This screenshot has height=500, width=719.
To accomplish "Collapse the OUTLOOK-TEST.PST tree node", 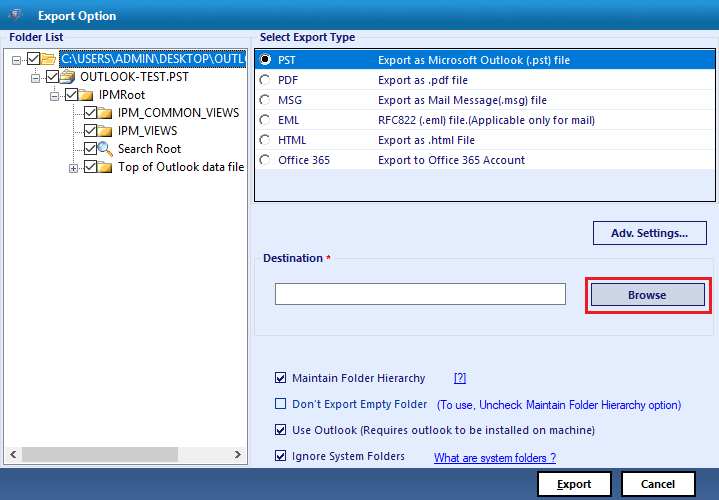I will click(35, 78).
